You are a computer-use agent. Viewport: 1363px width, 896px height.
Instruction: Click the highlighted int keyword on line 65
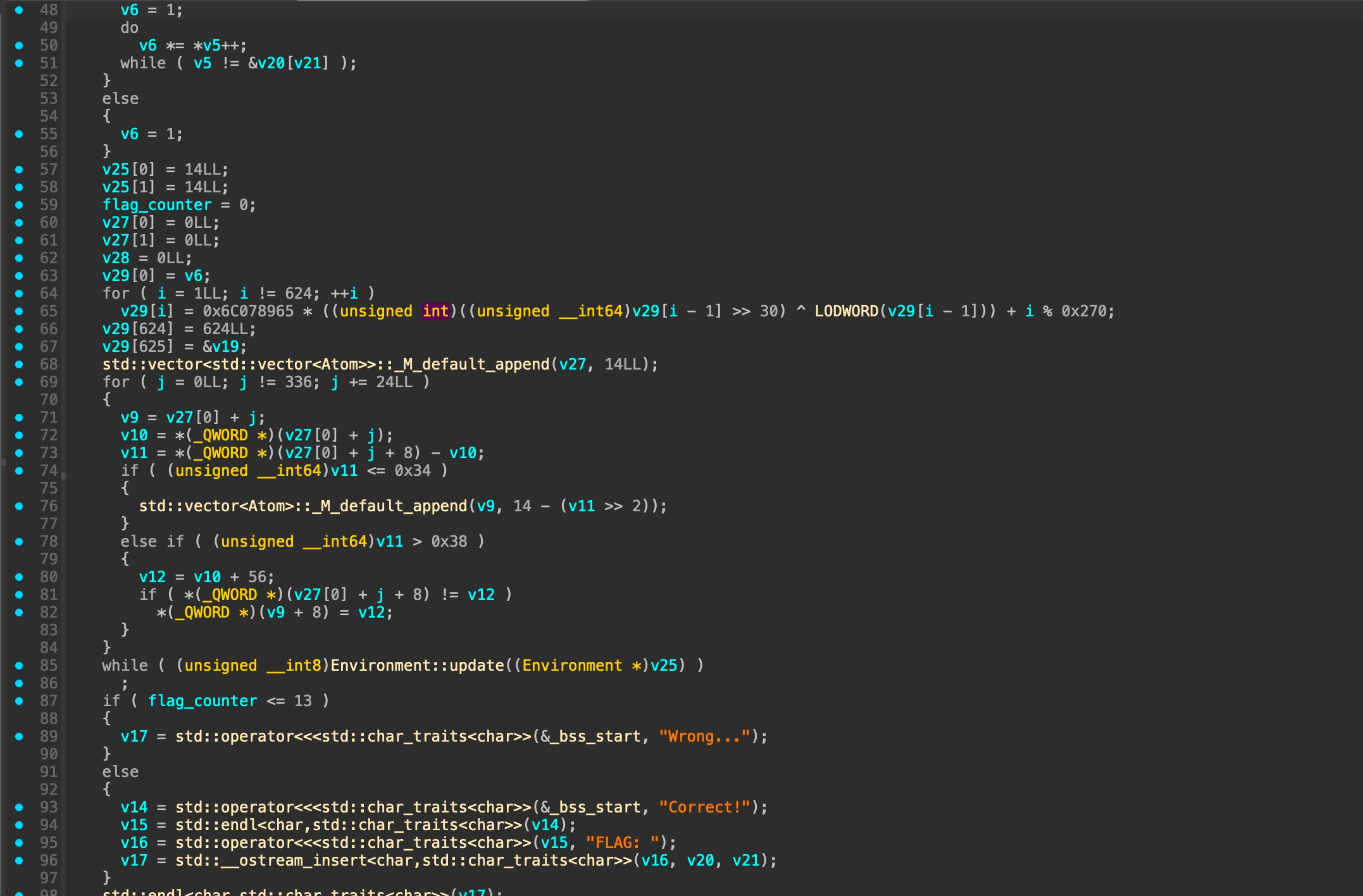point(435,311)
